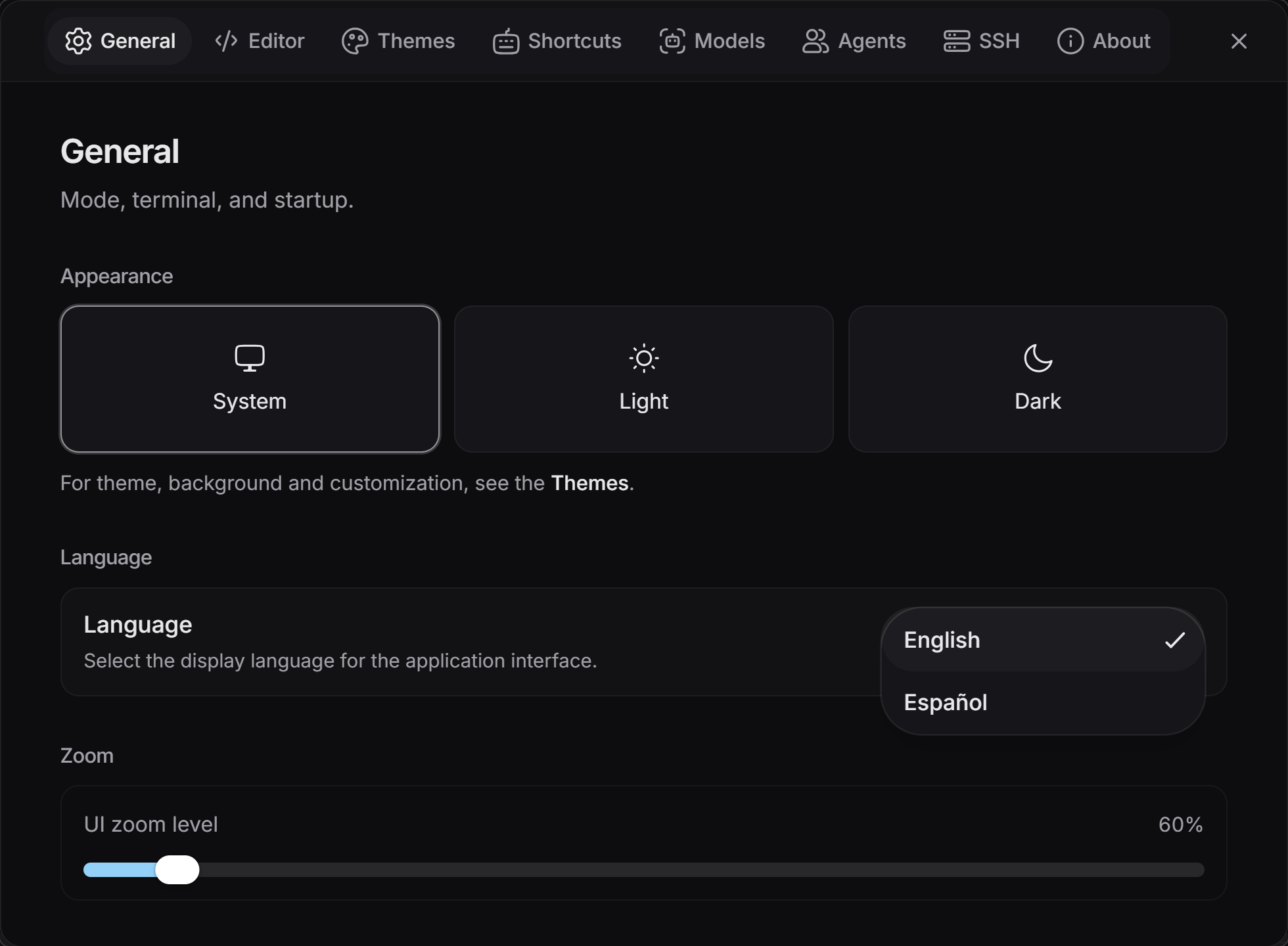Switch to the Agents tab
This screenshot has width=1288, height=946.
click(854, 41)
